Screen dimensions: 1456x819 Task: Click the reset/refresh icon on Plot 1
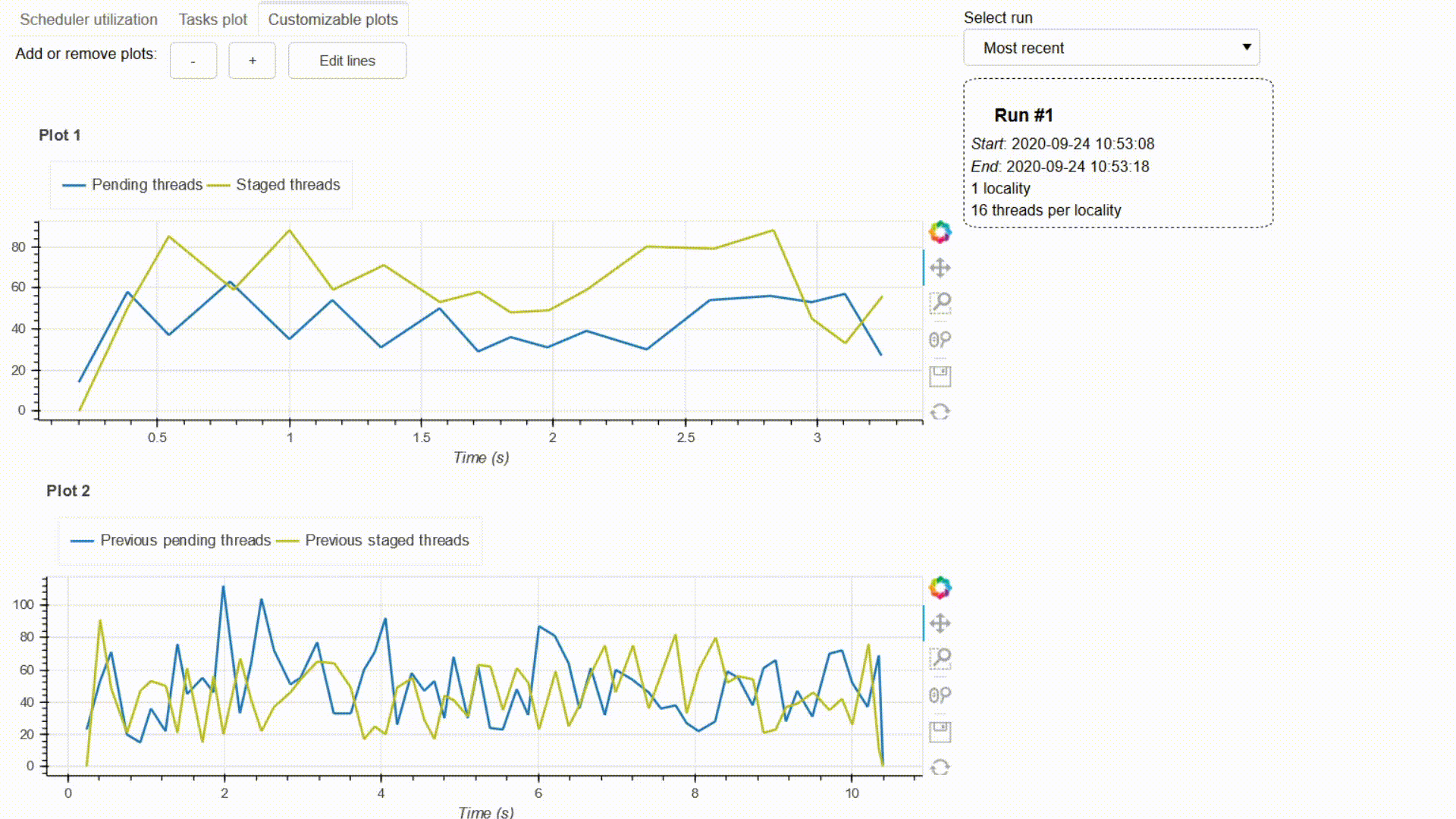coord(939,411)
